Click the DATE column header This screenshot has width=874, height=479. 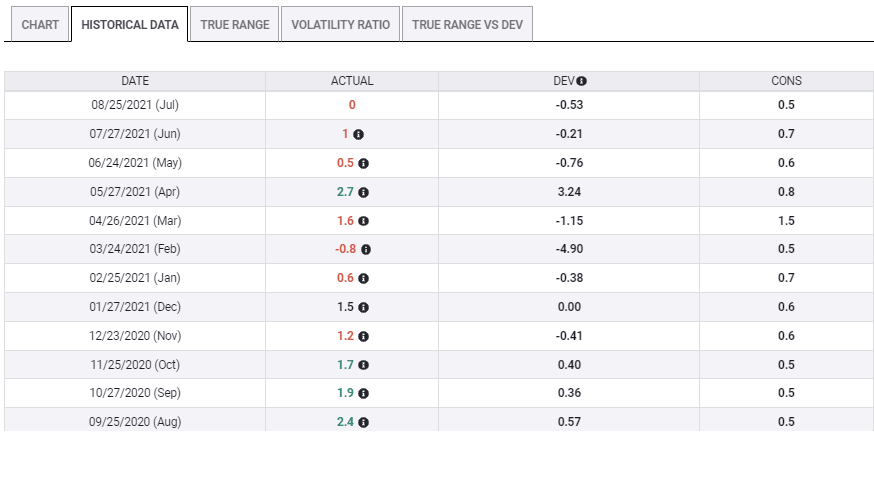coord(135,81)
